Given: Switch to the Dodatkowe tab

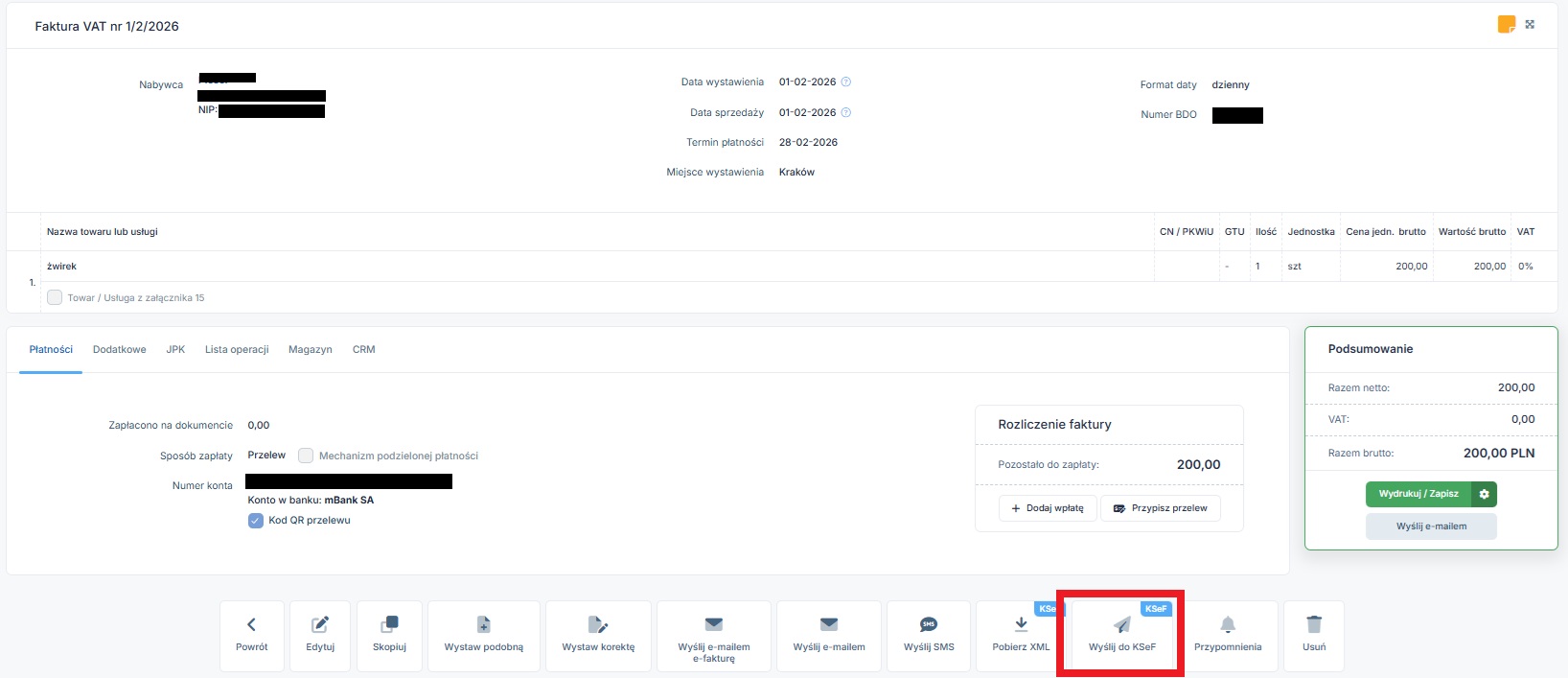Looking at the screenshot, I should [x=119, y=350].
